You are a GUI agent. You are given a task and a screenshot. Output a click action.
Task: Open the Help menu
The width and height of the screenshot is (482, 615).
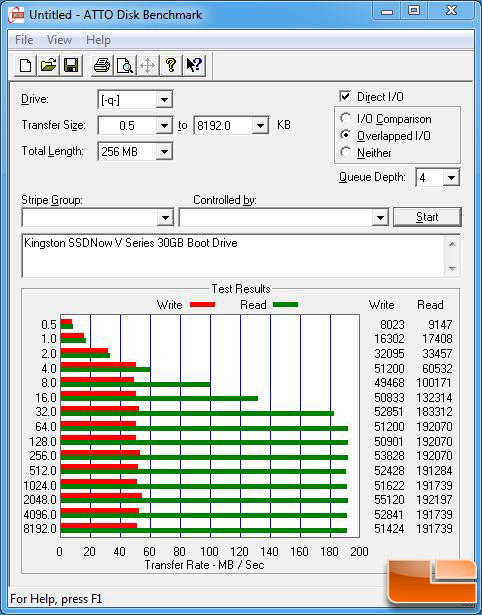(98, 40)
